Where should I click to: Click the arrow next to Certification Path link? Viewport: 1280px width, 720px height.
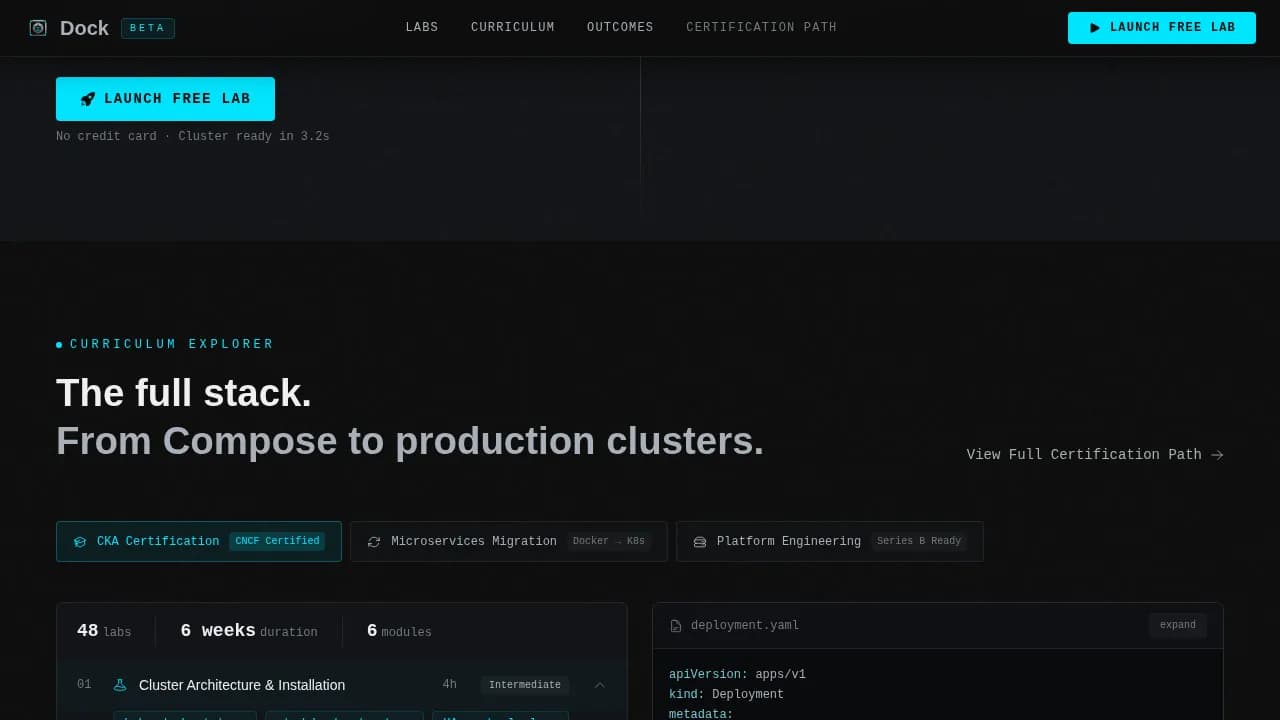coord(1217,455)
